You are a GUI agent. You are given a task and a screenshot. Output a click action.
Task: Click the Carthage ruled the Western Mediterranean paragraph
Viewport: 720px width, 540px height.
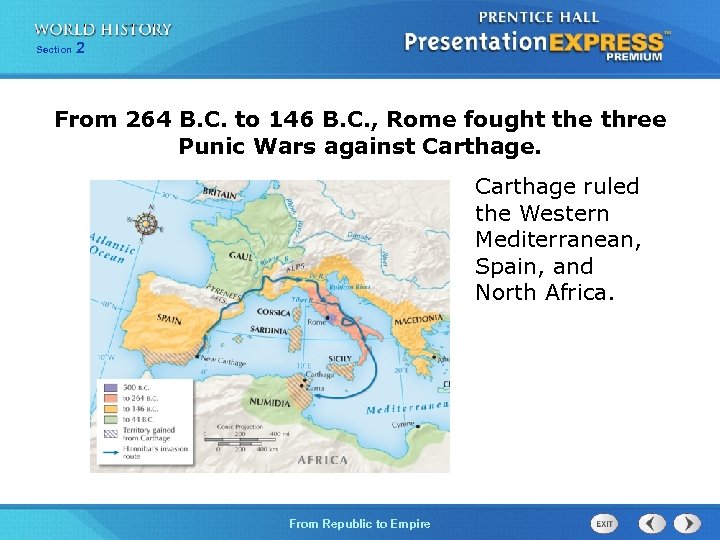[x=557, y=239]
